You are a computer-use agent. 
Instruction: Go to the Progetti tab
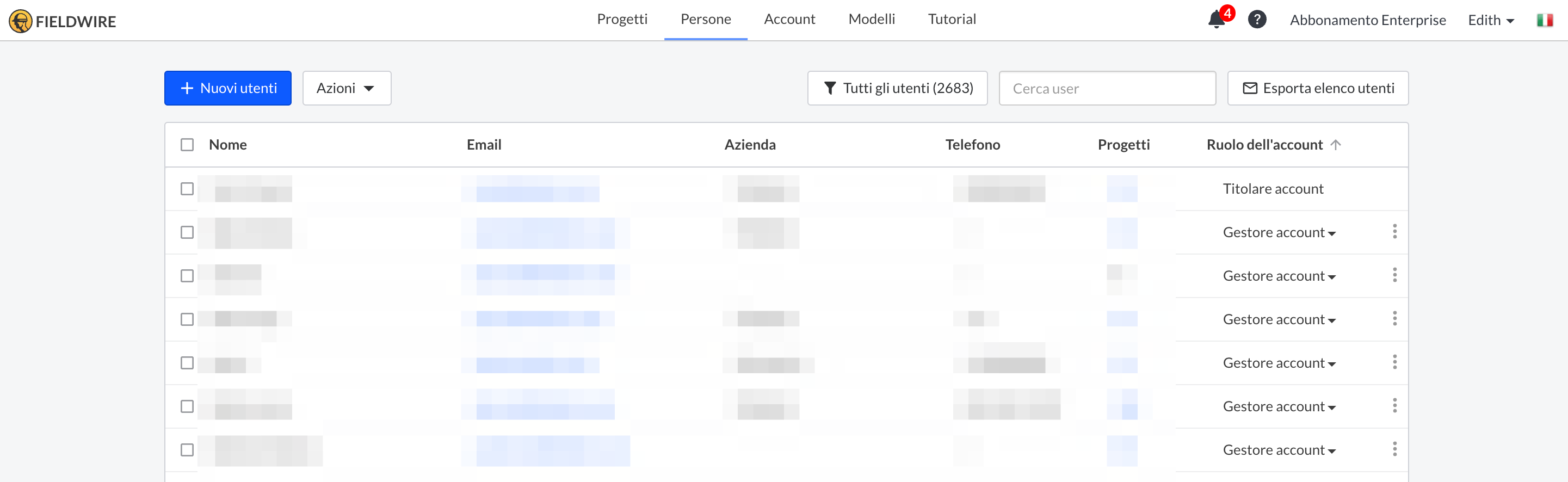622,20
